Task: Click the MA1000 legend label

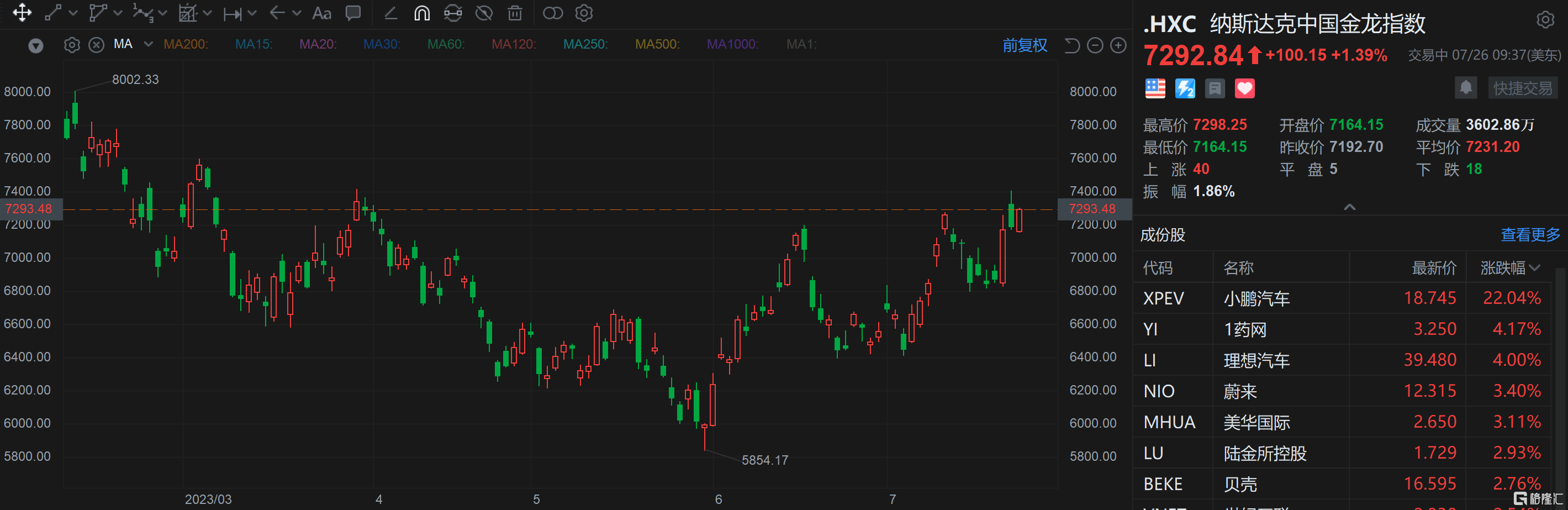Action: [732, 45]
